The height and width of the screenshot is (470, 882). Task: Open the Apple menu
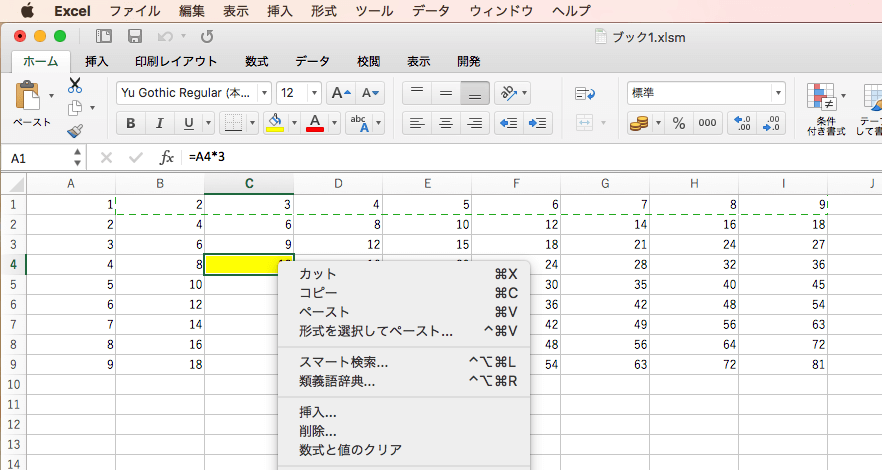[x=26, y=11]
